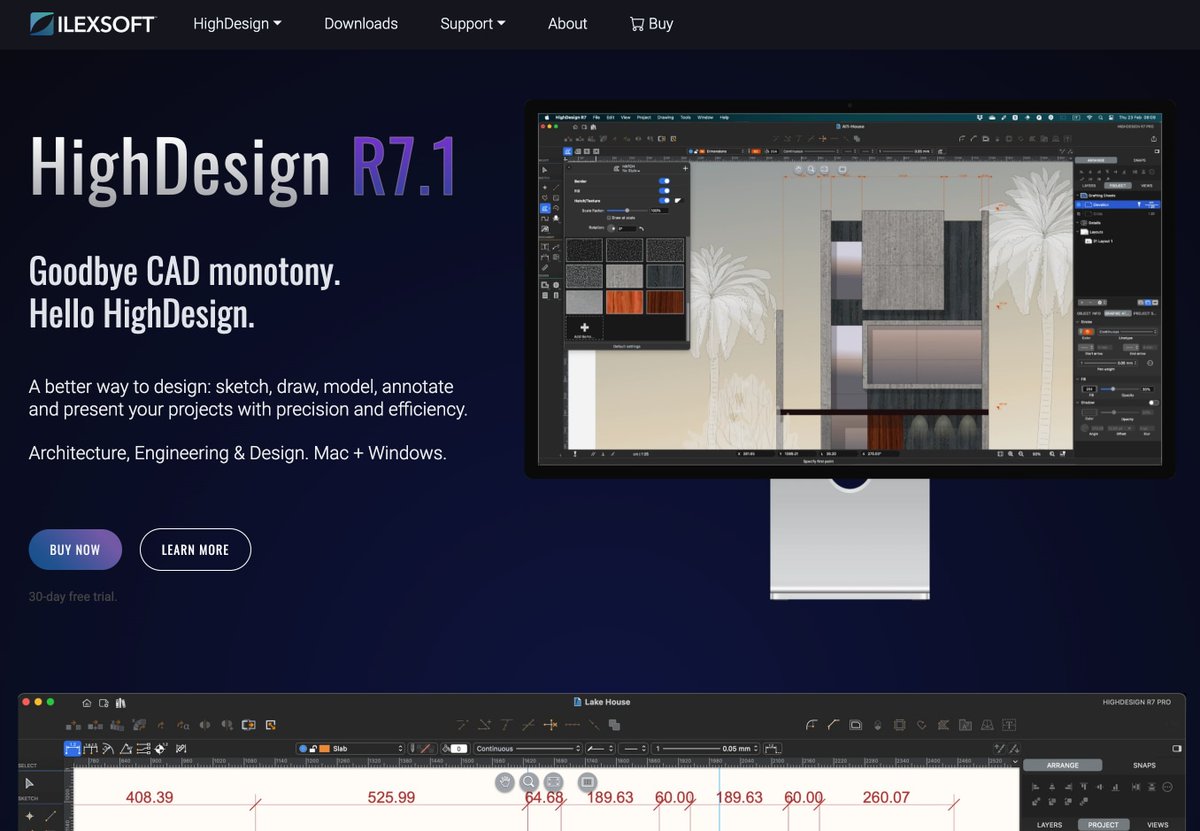Image resolution: width=1200 pixels, height=831 pixels.
Task: Open the File menu in monitor screenshot
Action: pyautogui.click(x=596, y=117)
